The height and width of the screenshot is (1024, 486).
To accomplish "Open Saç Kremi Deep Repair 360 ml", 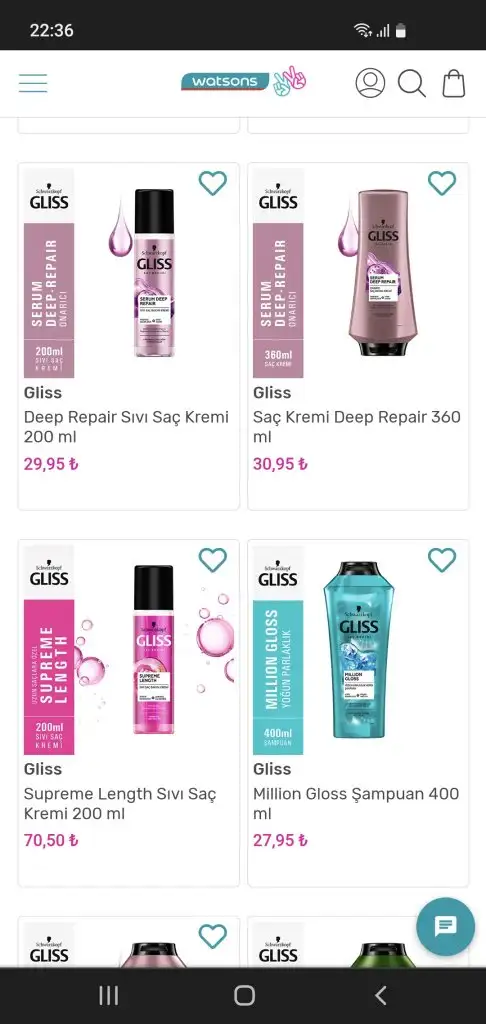I will click(x=357, y=426).
